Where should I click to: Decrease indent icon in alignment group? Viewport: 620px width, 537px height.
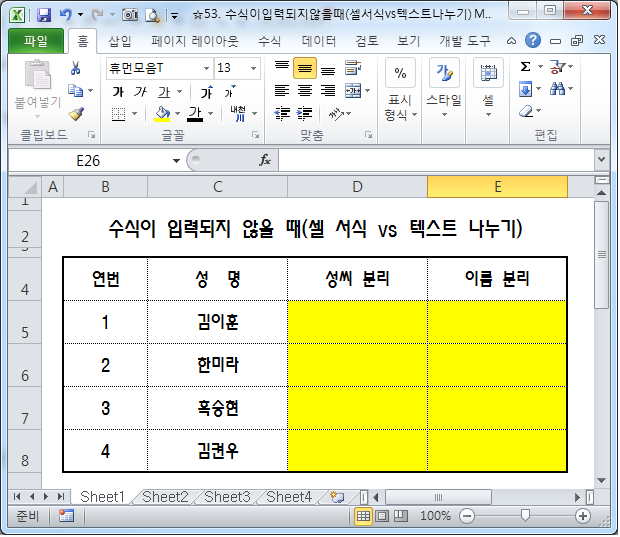(x=282, y=114)
